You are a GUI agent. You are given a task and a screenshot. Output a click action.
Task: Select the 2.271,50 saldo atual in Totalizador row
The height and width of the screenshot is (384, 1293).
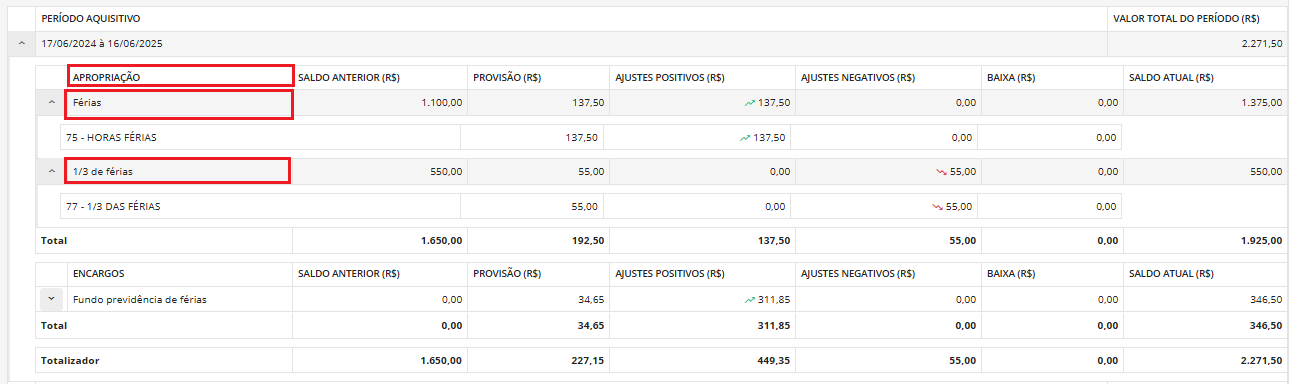(x=1261, y=360)
